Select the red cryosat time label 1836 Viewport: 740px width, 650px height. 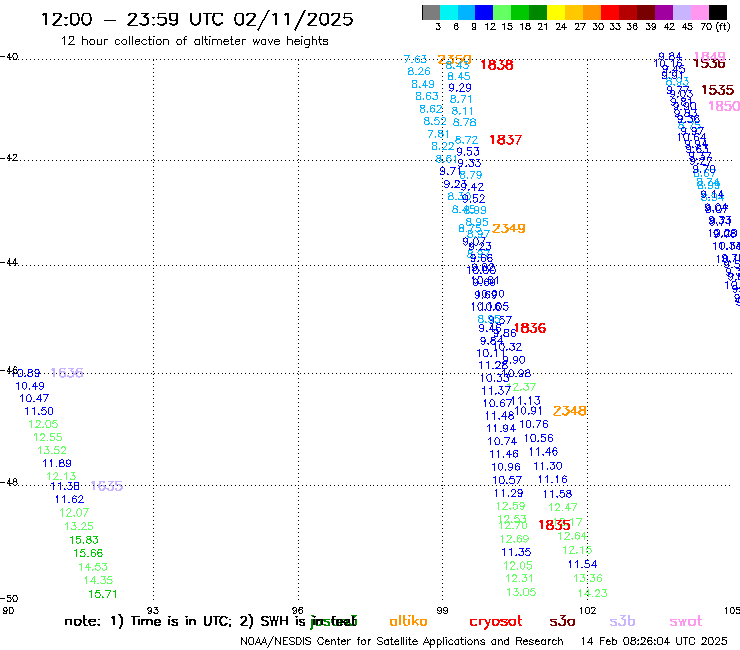point(530,328)
